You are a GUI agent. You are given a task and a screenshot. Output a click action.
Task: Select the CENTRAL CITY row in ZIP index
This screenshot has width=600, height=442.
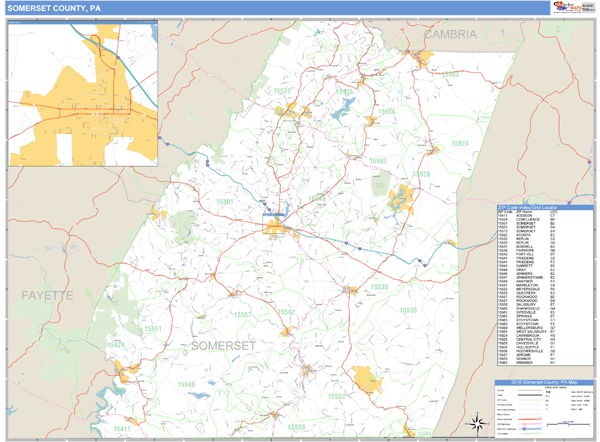click(545, 339)
